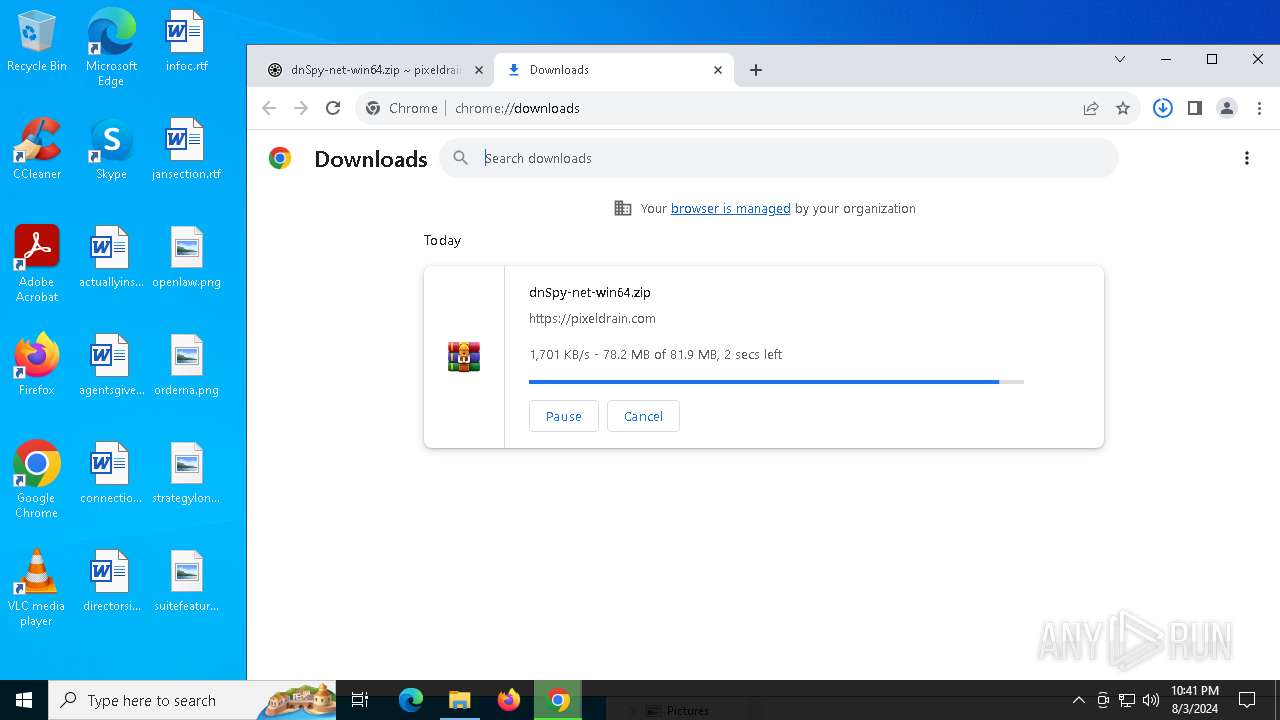The width and height of the screenshot is (1280, 720).
Task: Focus the Search downloads field
Action: [779, 158]
